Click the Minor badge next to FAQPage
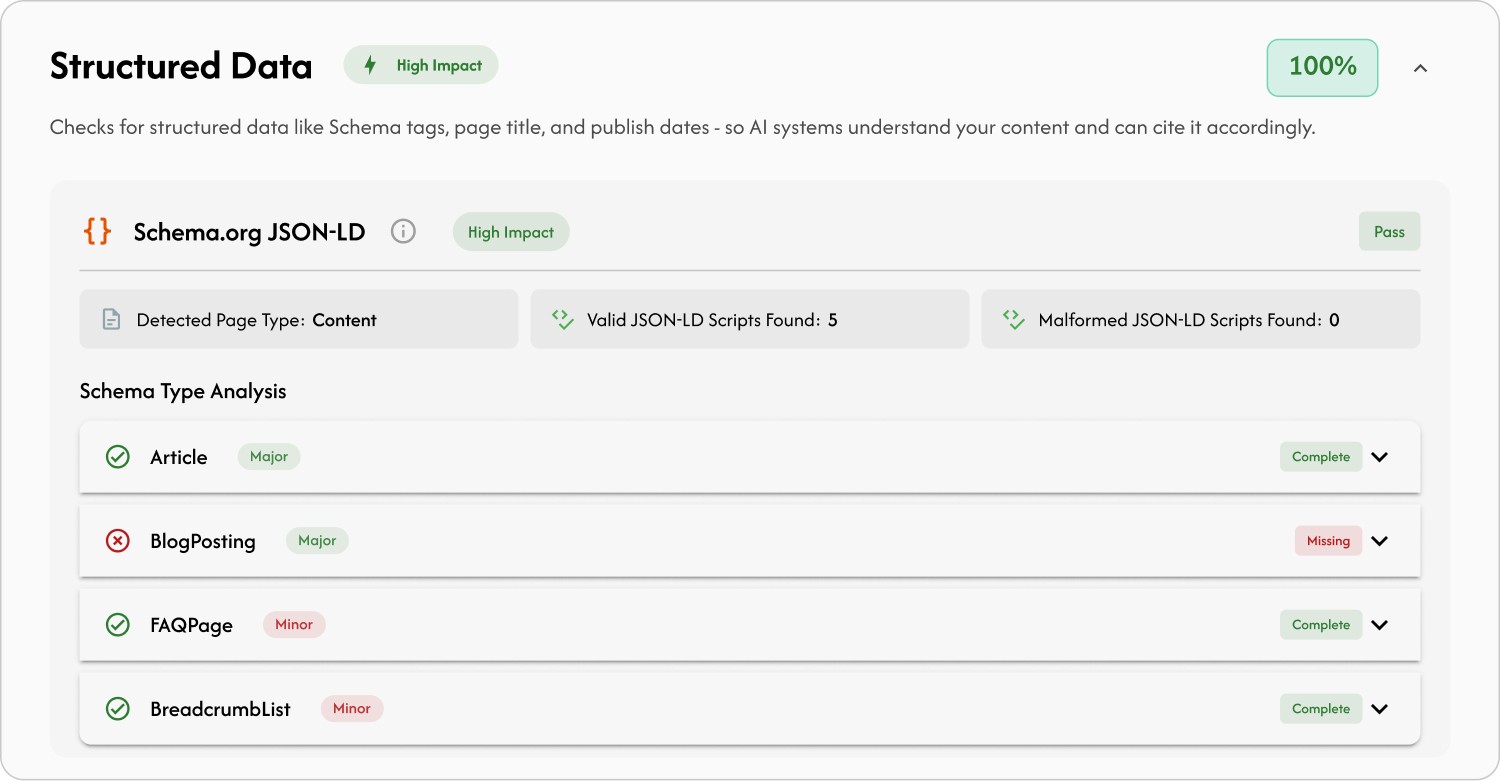The width and height of the screenshot is (1500, 781). (294, 624)
